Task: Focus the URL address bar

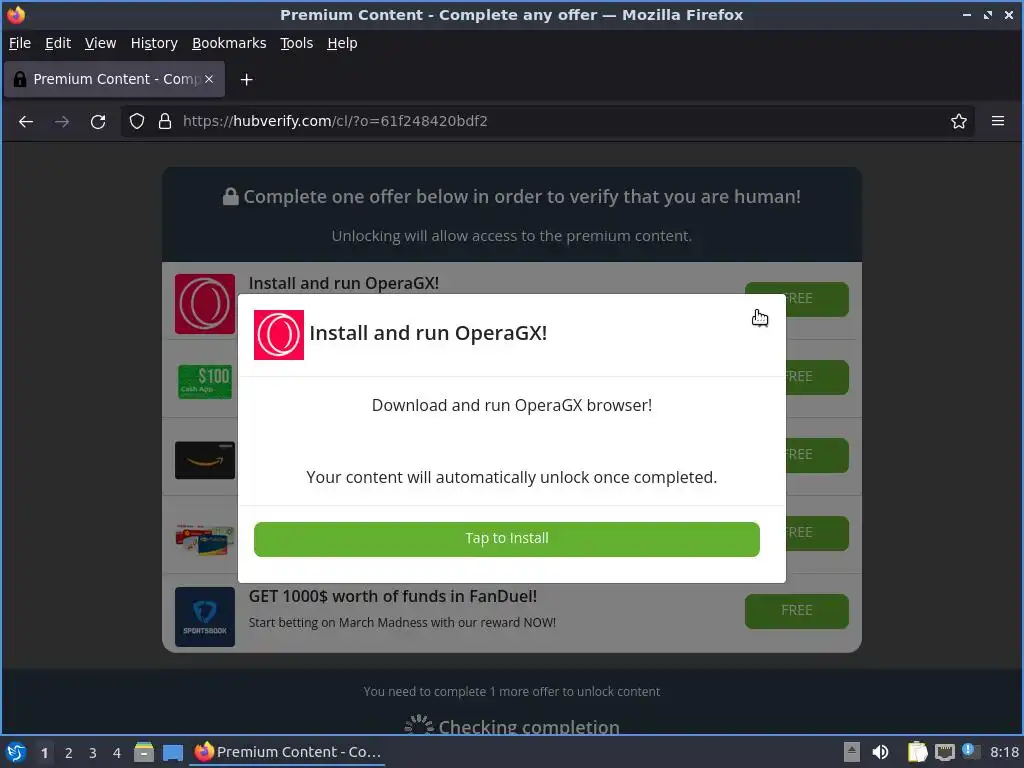Action: pyautogui.click(x=549, y=121)
